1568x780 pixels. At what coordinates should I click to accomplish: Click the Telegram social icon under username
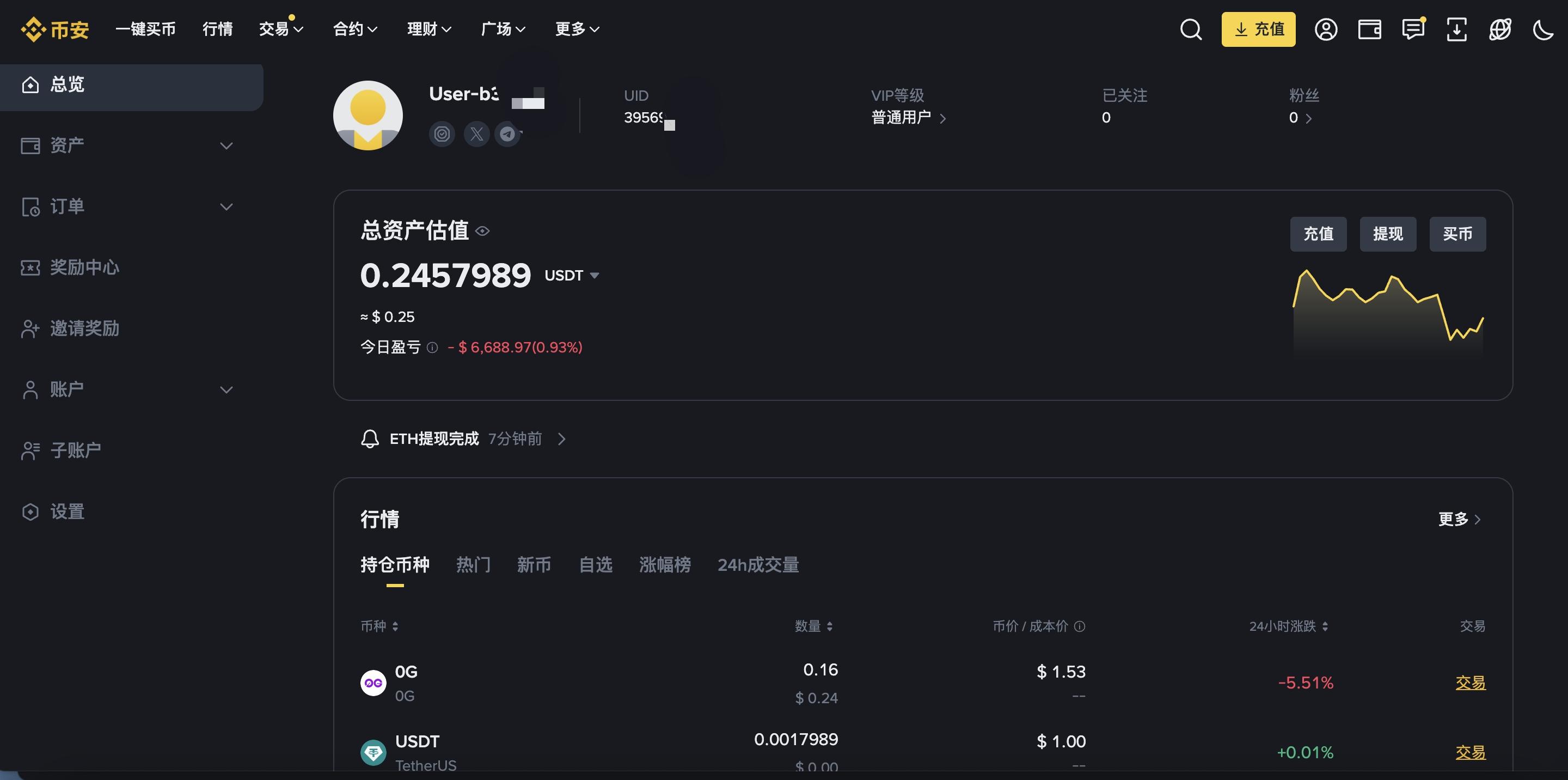pos(507,133)
